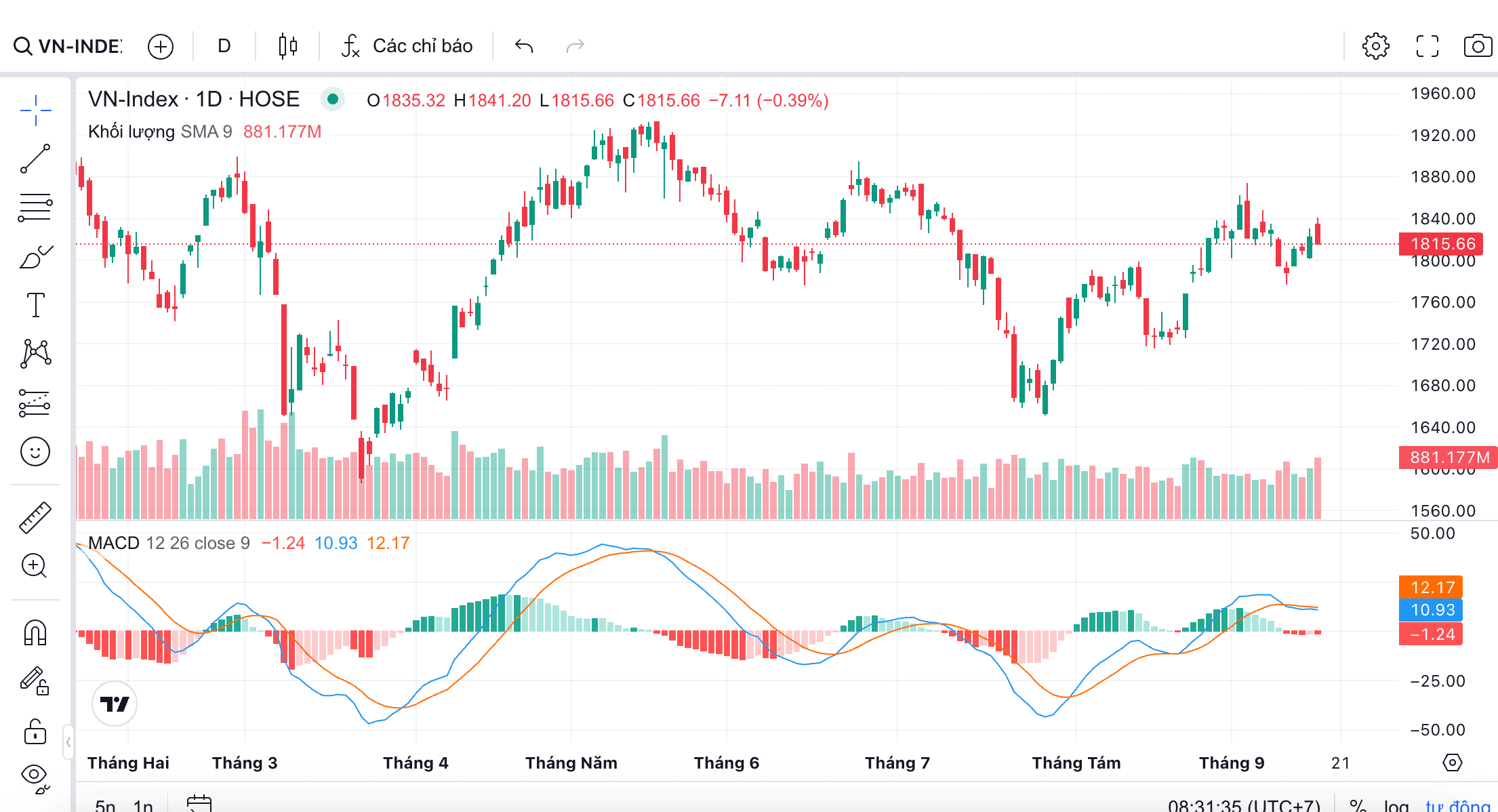Select MACD 12 26 close 9 legend

click(169, 543)
